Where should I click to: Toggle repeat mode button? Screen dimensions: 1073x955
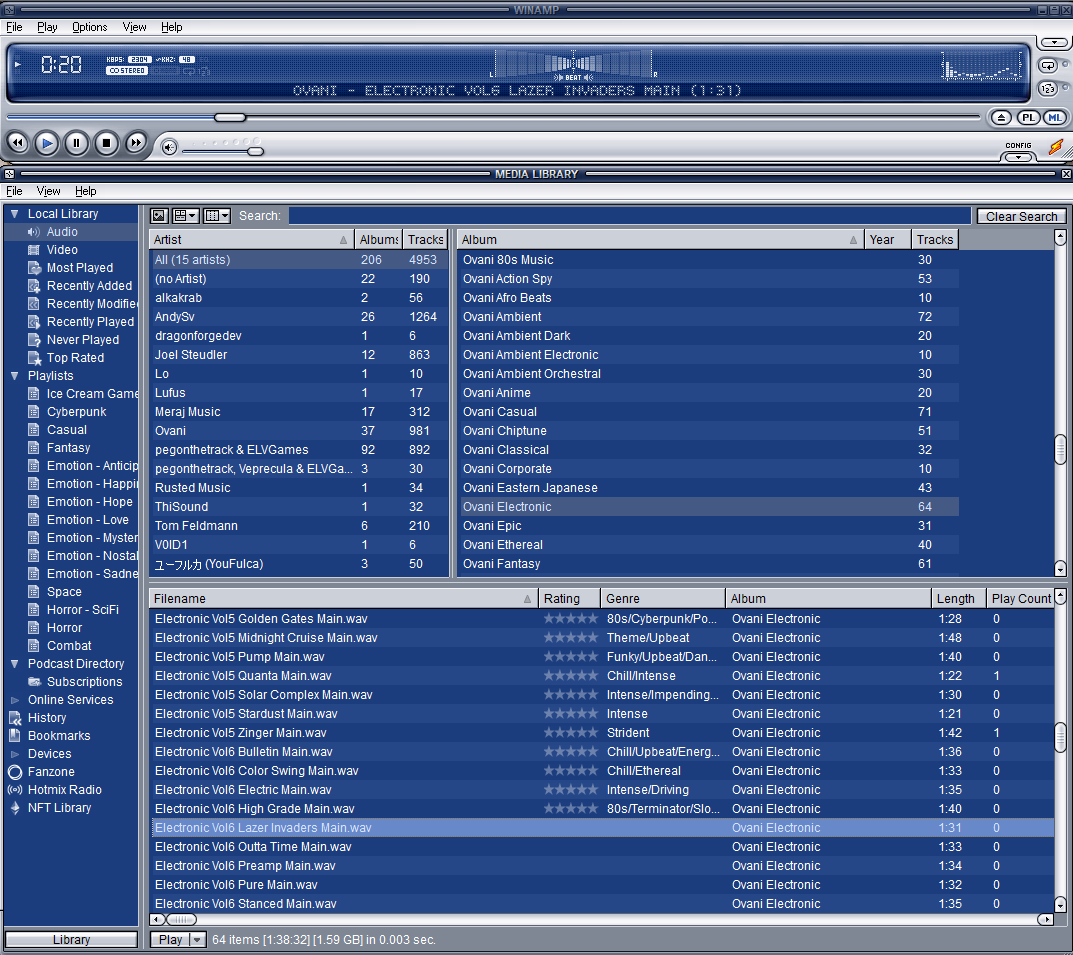(x=1047, y=66)
